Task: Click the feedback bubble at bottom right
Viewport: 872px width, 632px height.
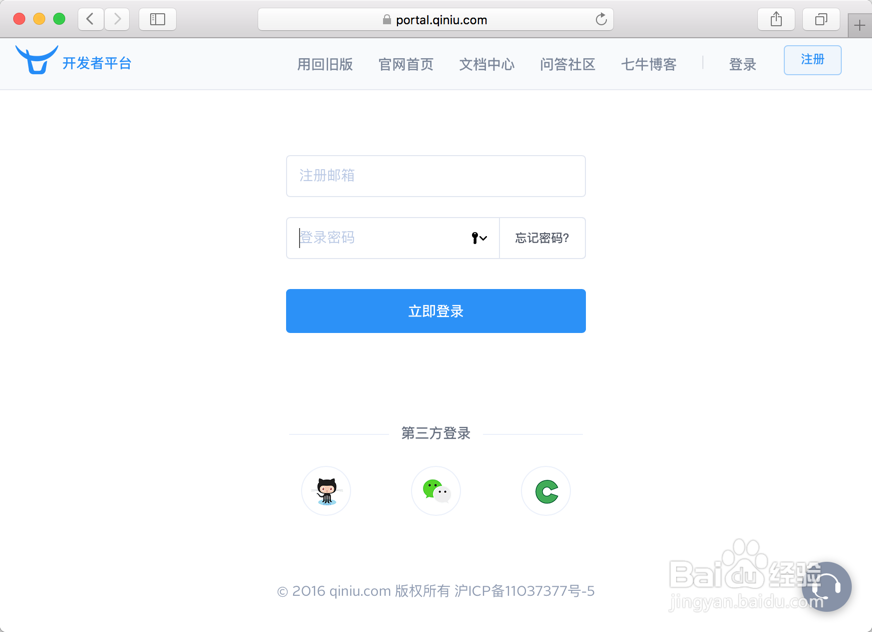Action: click(827, 588)
